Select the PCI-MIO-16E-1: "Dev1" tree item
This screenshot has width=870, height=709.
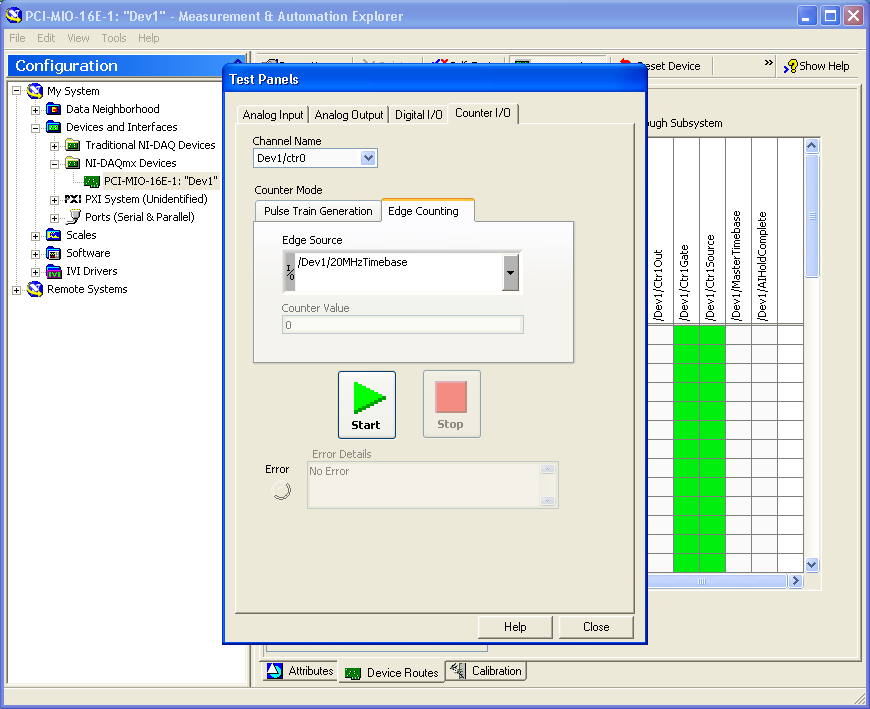pyautogui.click(x=161, y=181)
